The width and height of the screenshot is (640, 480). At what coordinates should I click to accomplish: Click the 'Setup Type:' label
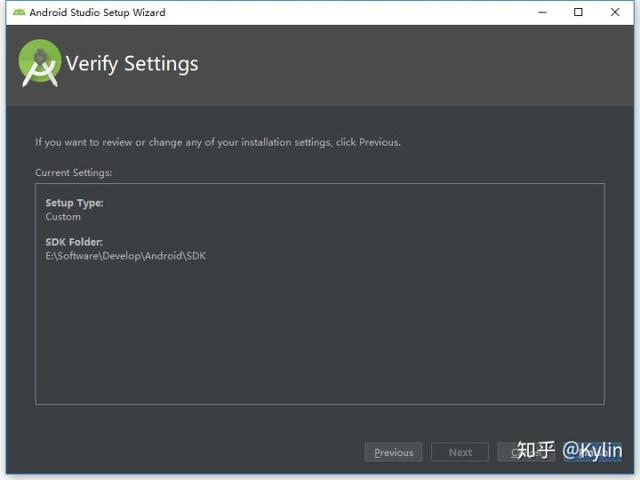pyautogui.click(x=74, y=203)
